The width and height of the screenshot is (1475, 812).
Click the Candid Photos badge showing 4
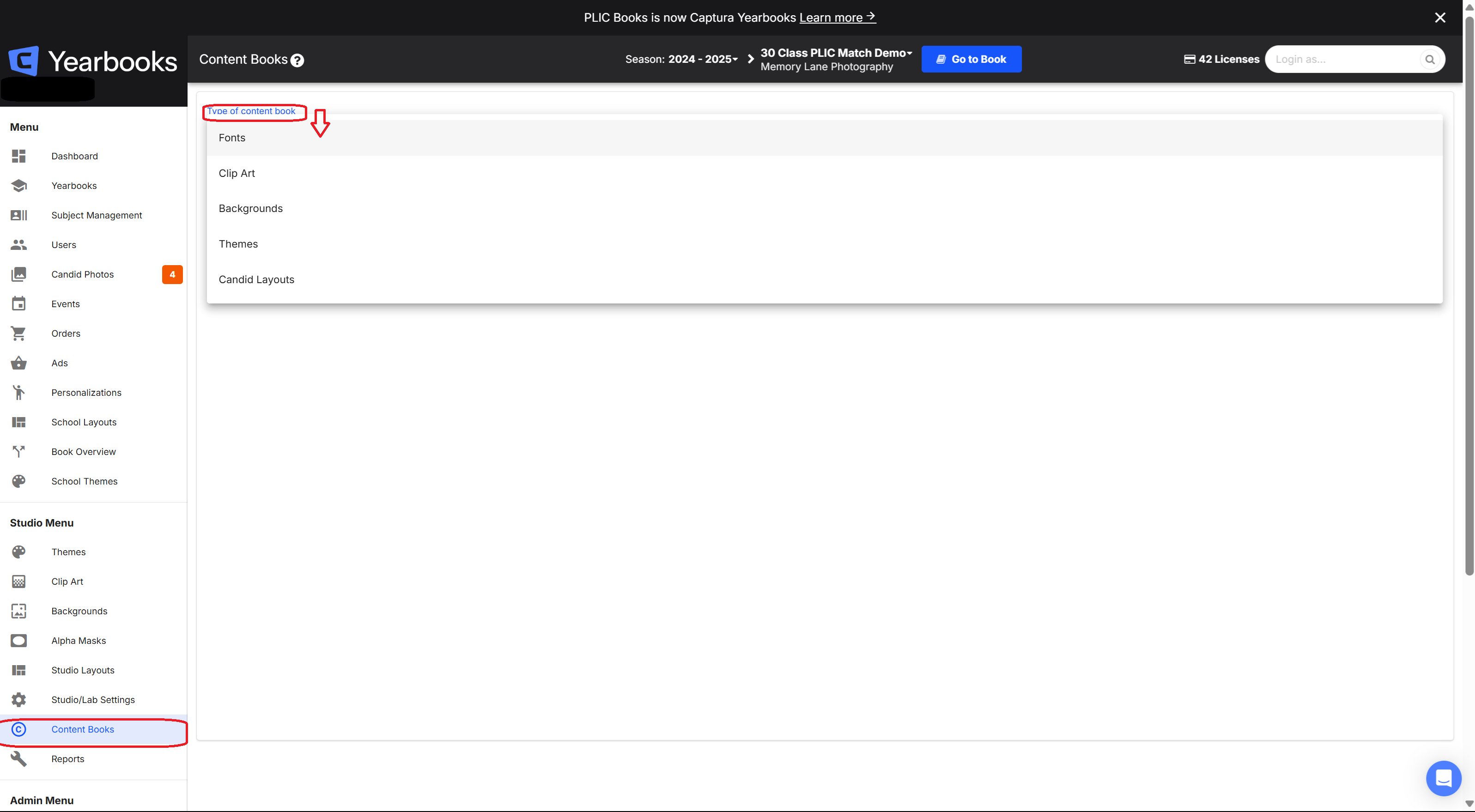coord(172,274)
